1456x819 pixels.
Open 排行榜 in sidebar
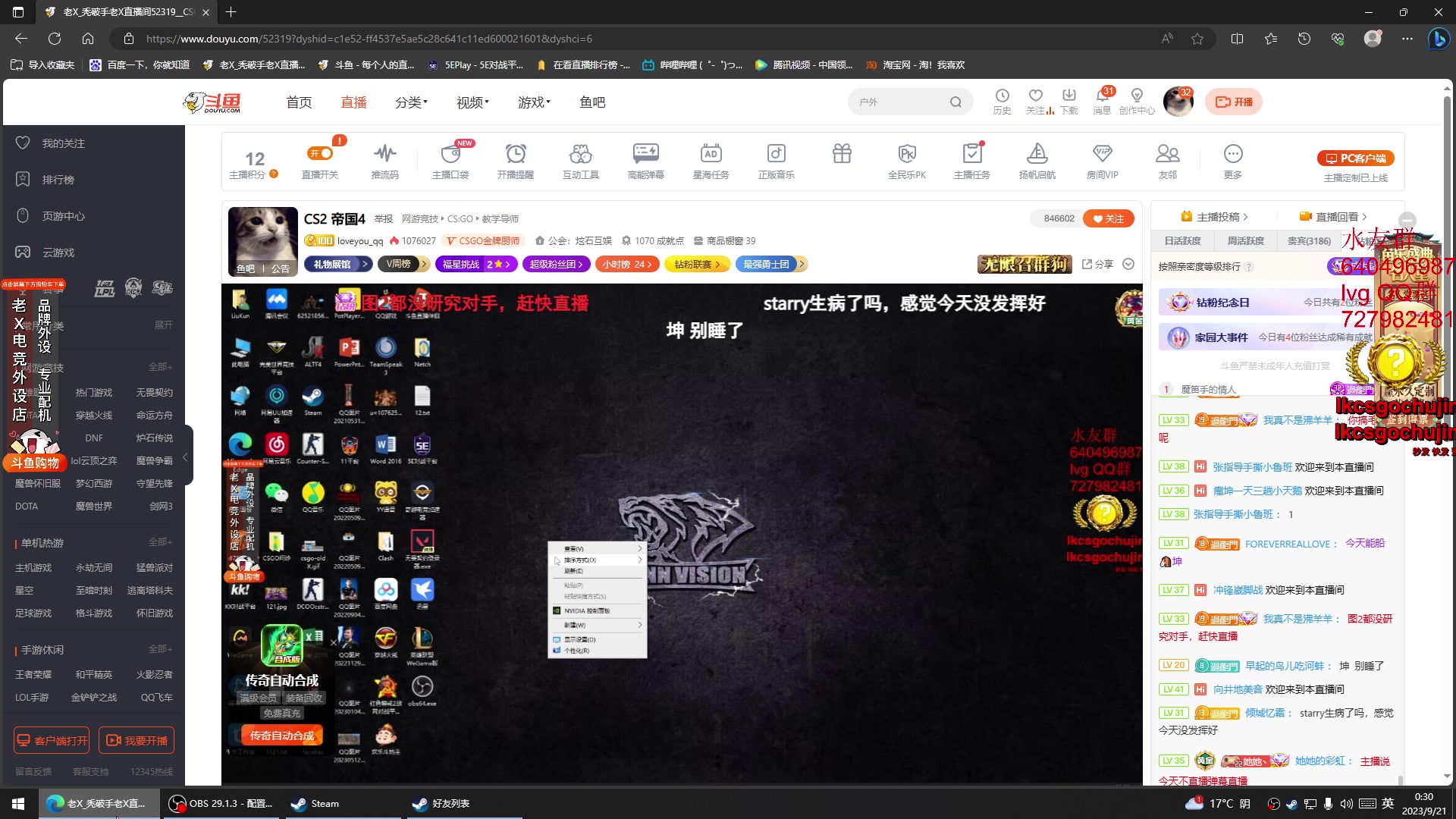(58, 180)
